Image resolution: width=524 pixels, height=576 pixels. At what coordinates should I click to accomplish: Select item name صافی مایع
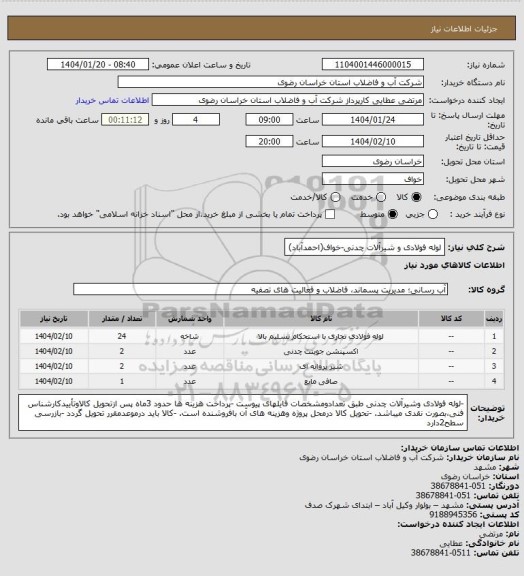click(321, 381)
